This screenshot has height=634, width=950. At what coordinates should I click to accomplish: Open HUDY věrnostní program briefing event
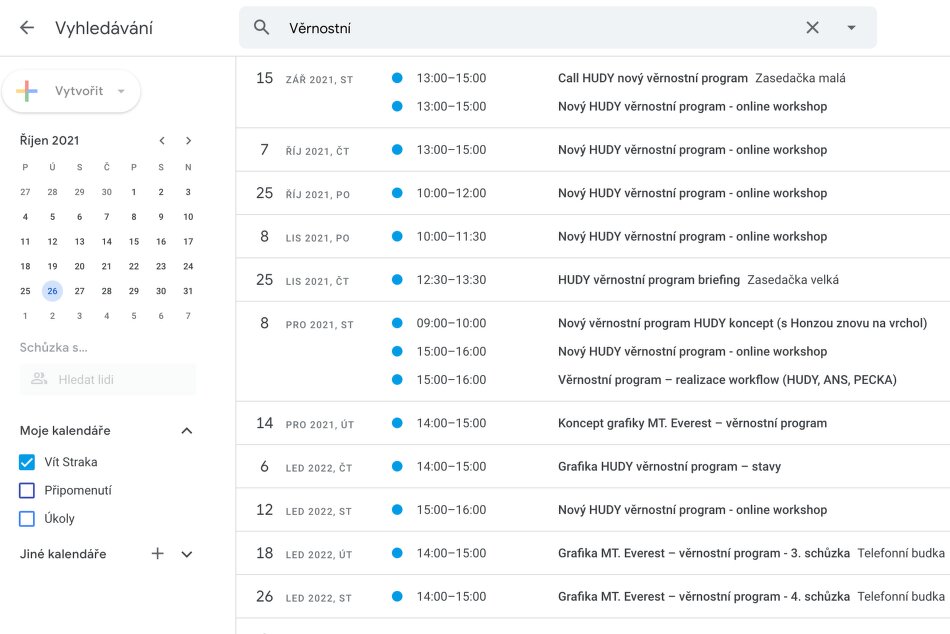[x=649, y=280]
